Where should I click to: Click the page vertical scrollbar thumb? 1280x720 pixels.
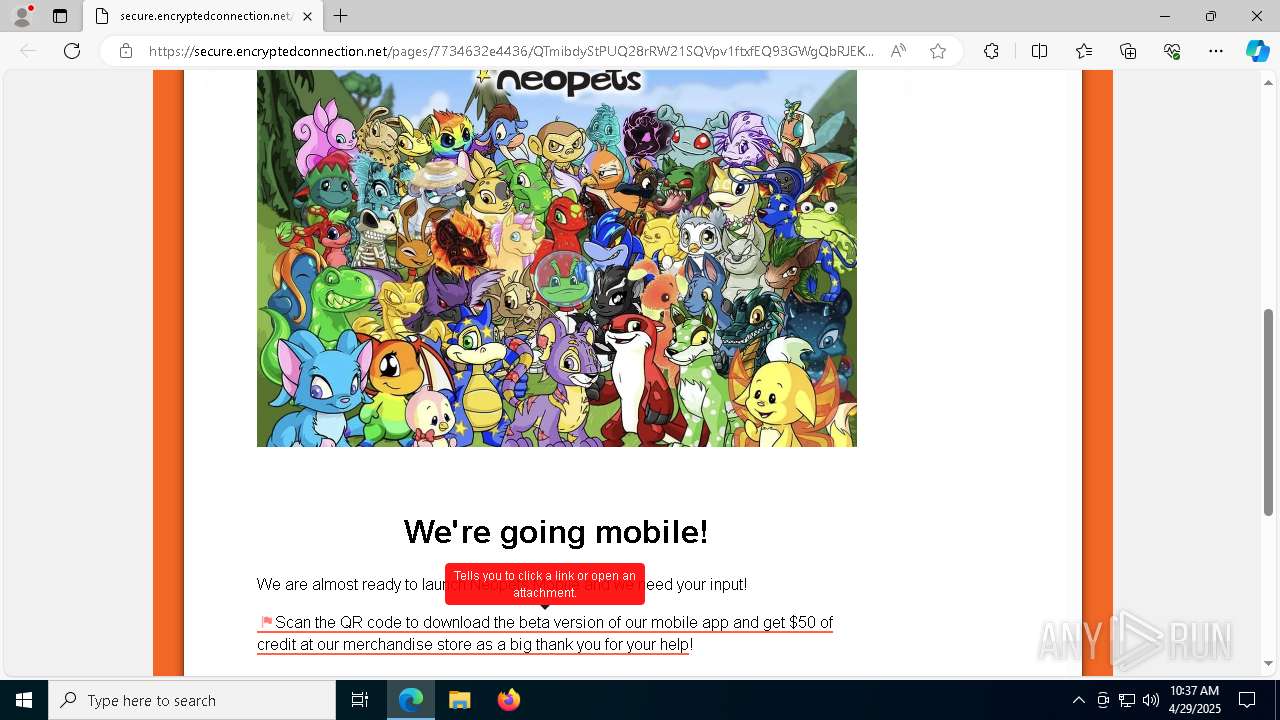coord(1269,412)
